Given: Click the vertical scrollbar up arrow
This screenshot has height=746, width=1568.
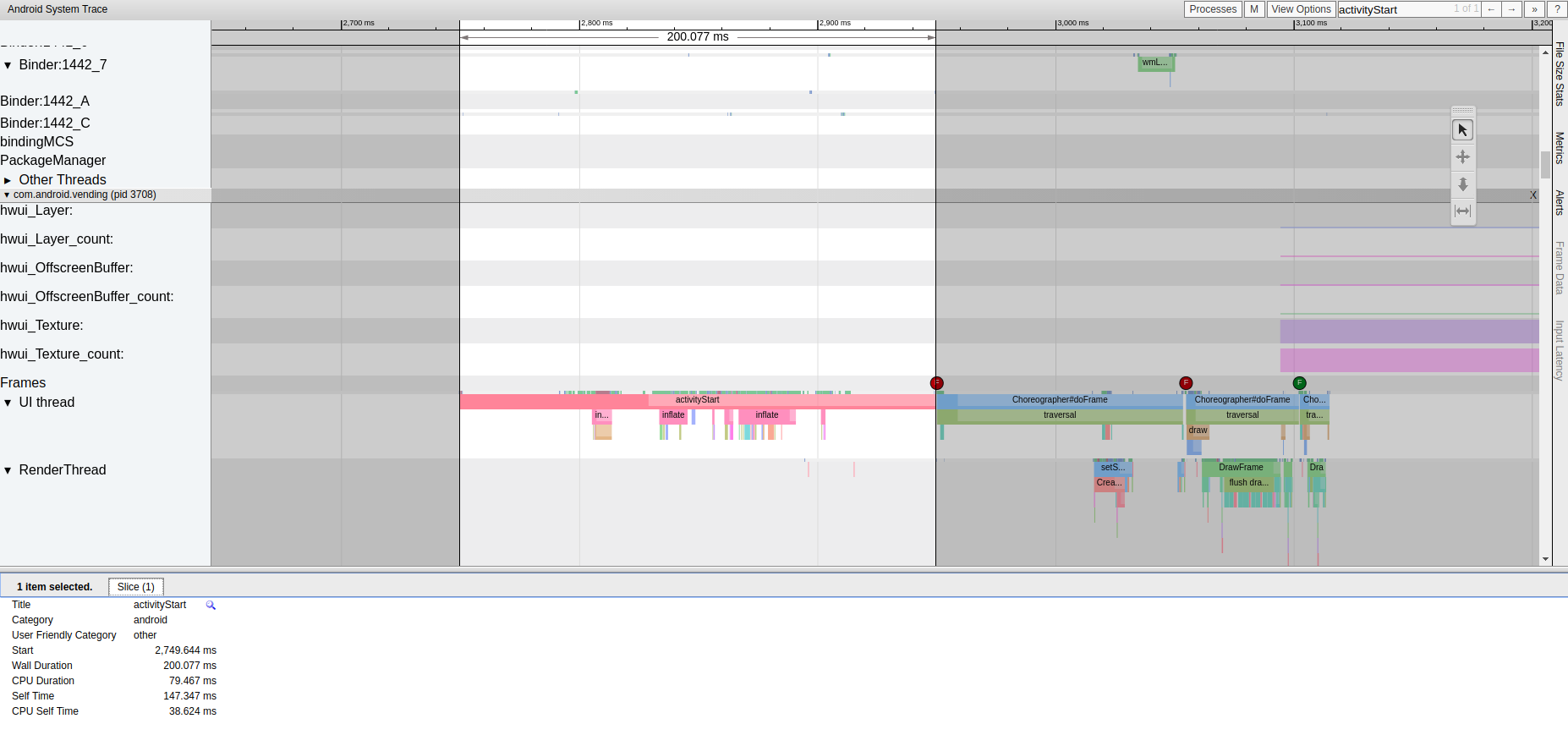Looking at the screenshot, I should [x=1545, y=52].
